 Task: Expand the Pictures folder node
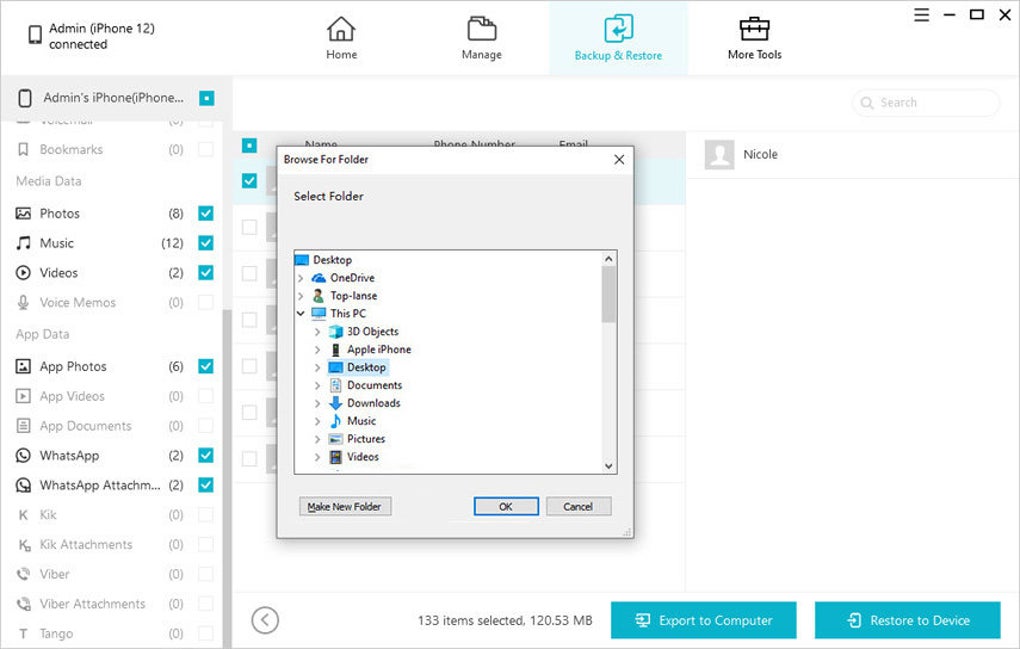point(317,439)
